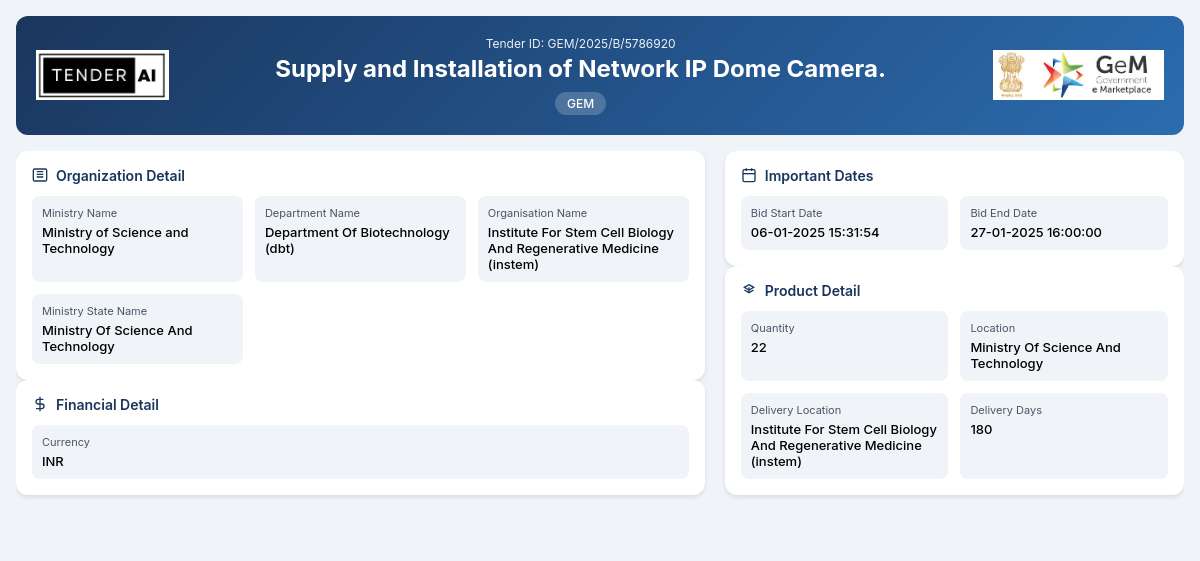Image resolution: width=1200 pixels, height=561 pixels.
Task: Click the Currency label
Action: (66, 442)
